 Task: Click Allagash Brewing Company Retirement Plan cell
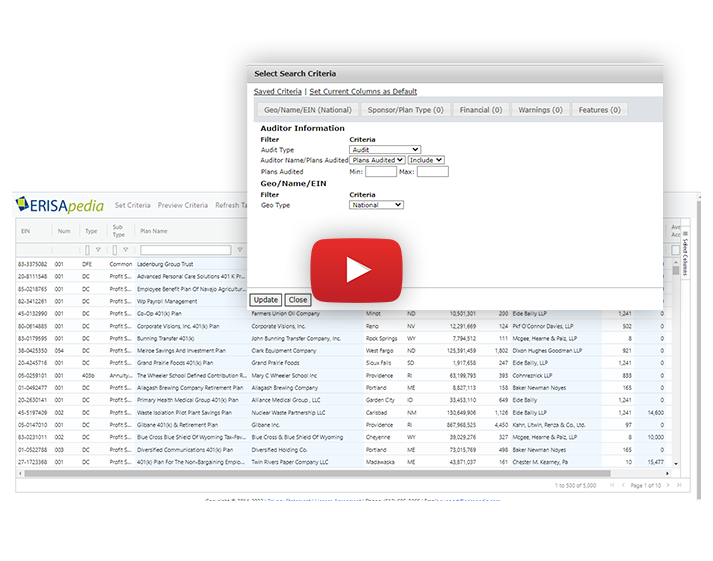(x=190, y=388)
